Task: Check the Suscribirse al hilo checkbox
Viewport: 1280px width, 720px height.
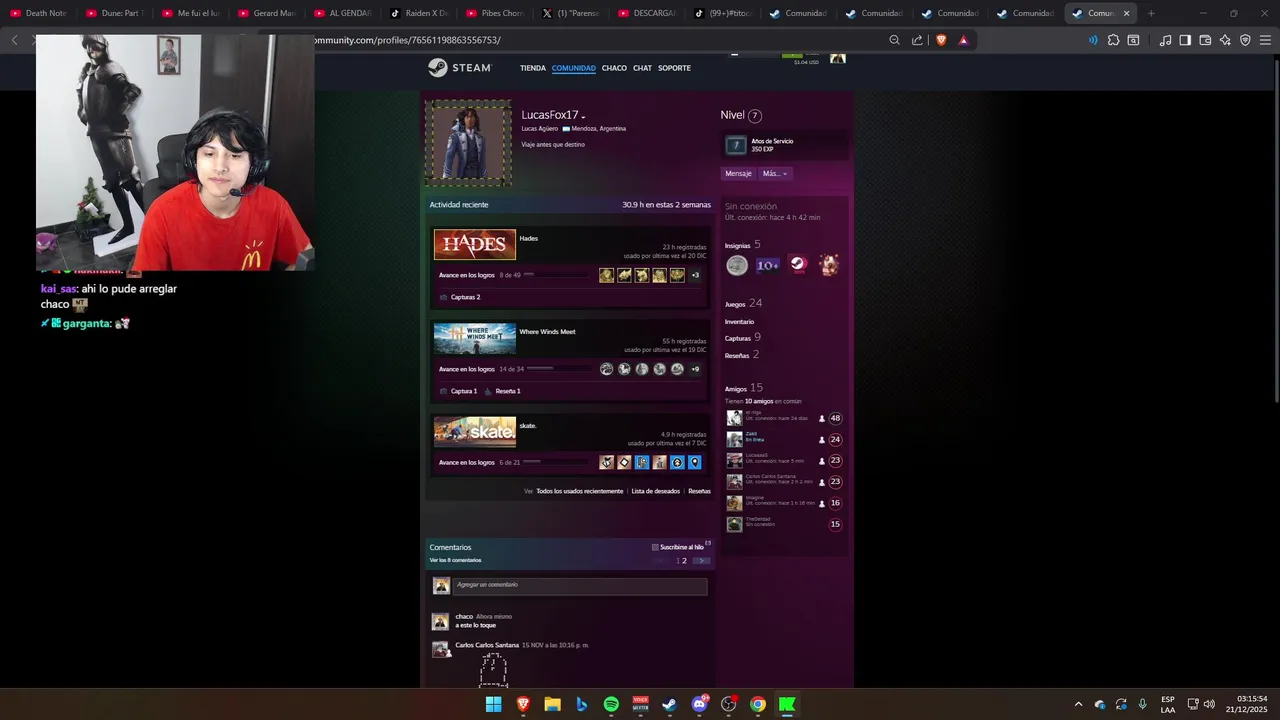Action: pyautogui.click(x=655, y=547)
